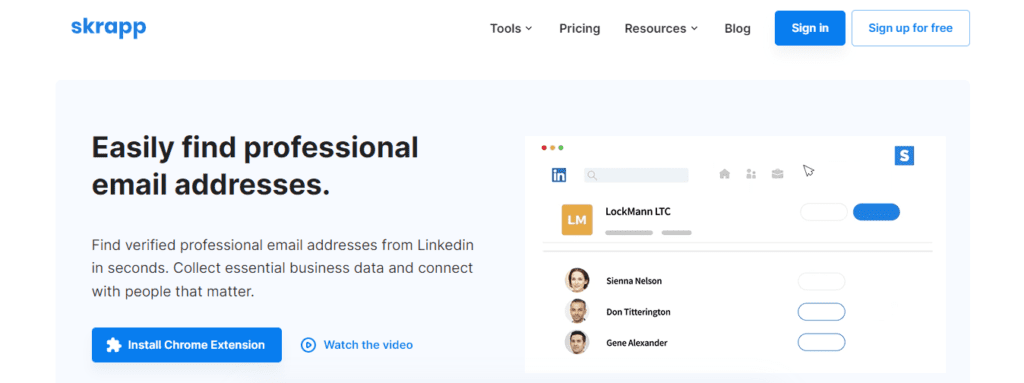Screen dimensions: 1024x383
Task: Click Sign up for free button
Action: 910,28
